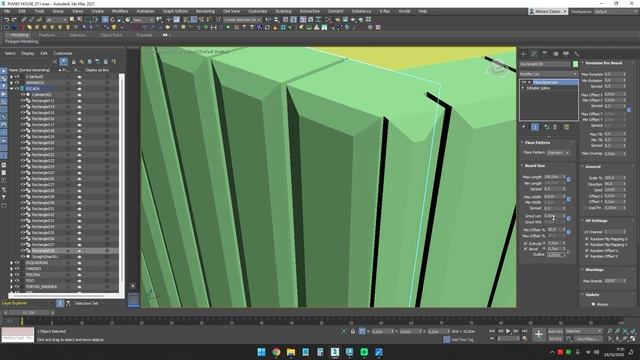Click the Max Boards value field
Screen dimensions: 640x360
[614, 281]
